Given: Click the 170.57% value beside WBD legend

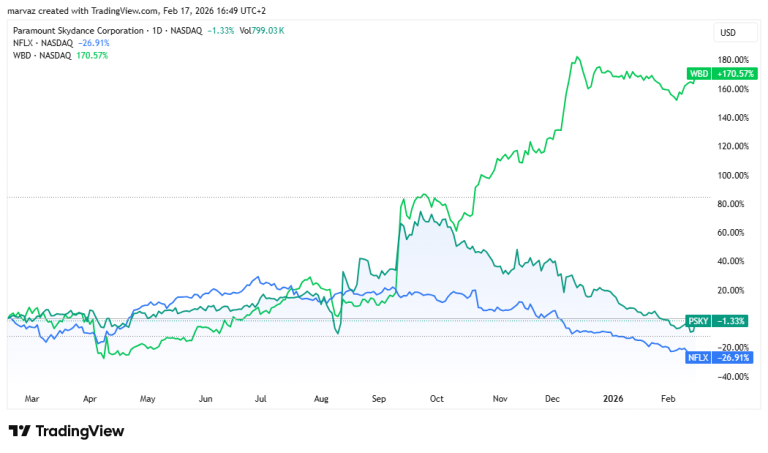Looking at the screenshot, I should click(x=92, y=55).
